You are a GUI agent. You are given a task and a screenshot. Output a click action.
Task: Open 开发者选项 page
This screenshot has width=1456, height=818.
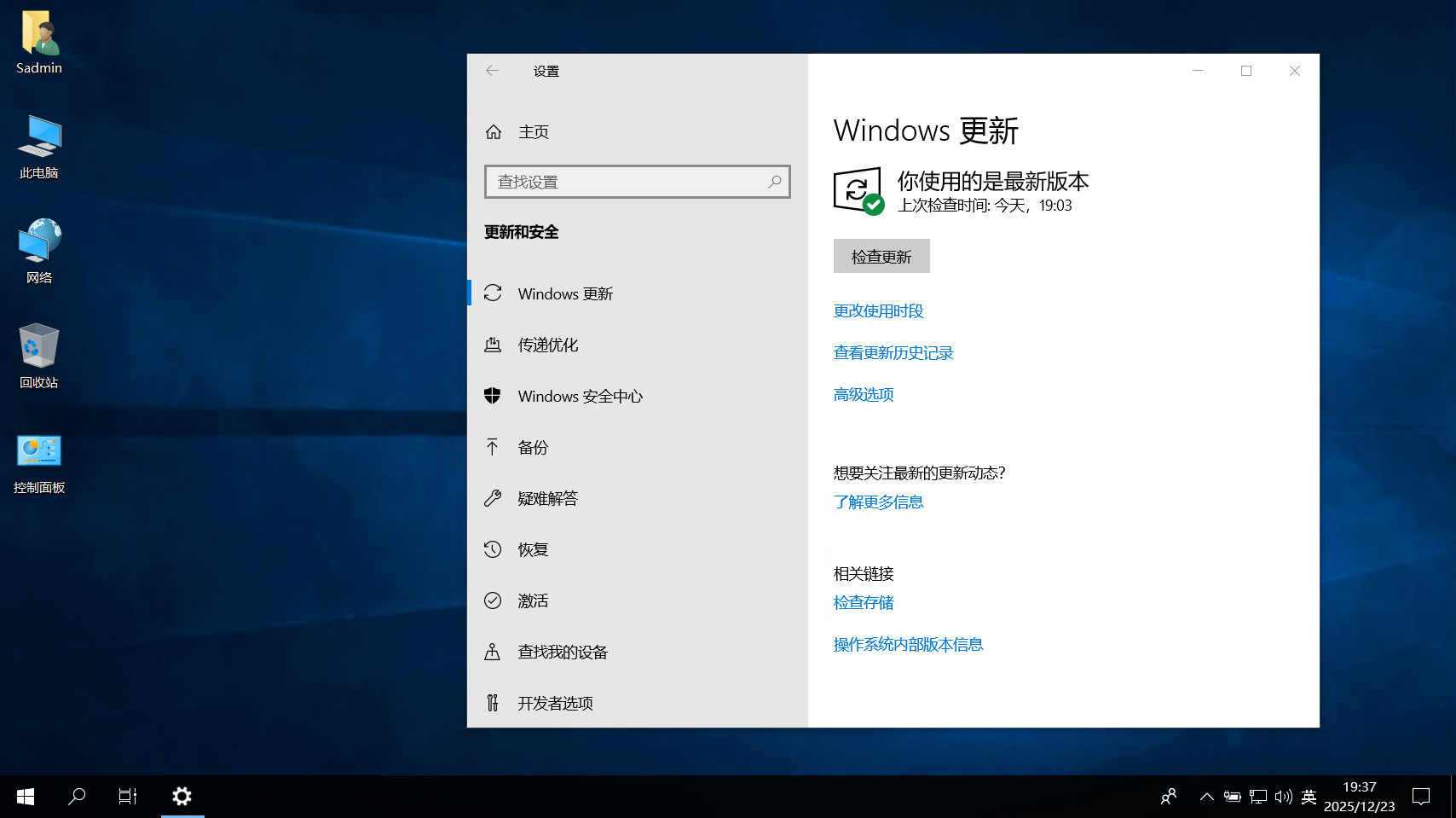point(555,703)
